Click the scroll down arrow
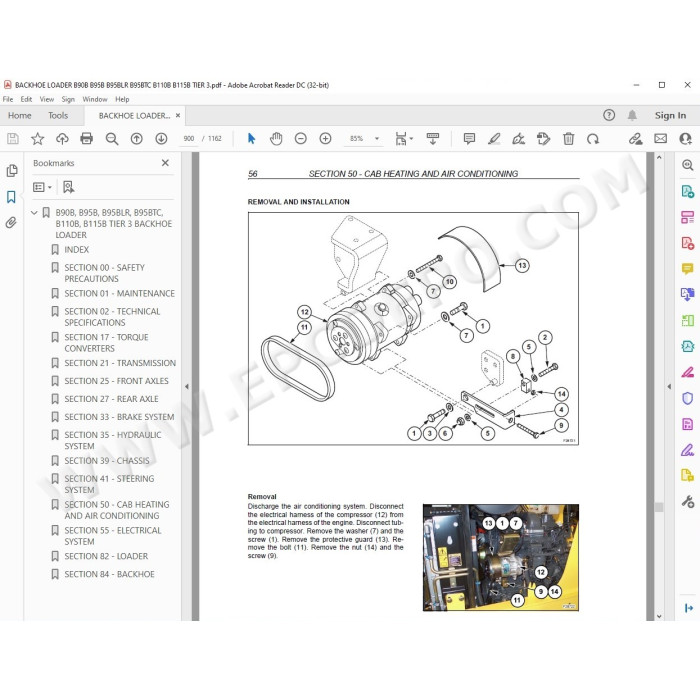Viewport: 700px width, 700px height. point(659,616)
